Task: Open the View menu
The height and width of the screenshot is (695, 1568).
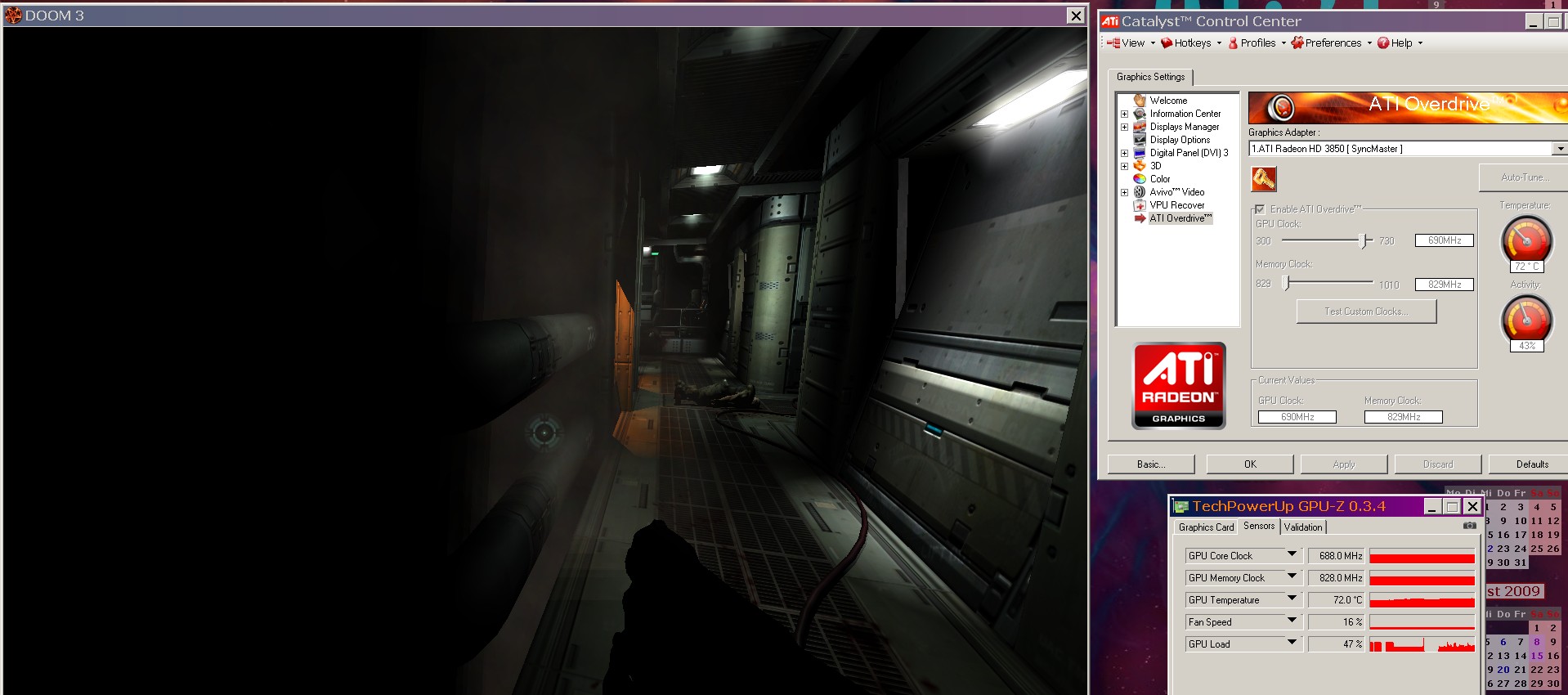Action: pos(1131,43)
